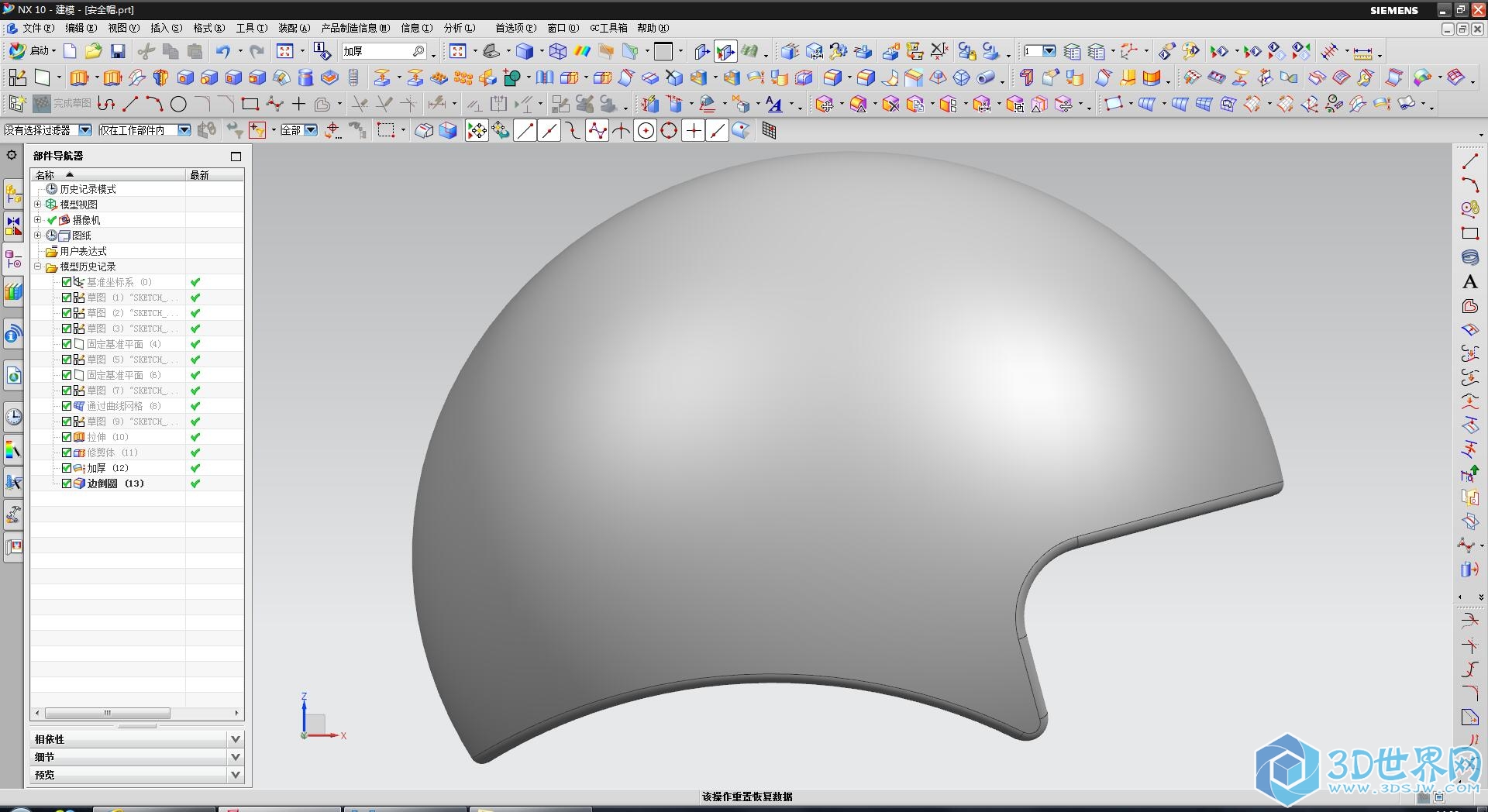The width and height of the screenshot is (1488, 812).
Task: Open the History clock tab in resource bar
Action: coord(13,417)
